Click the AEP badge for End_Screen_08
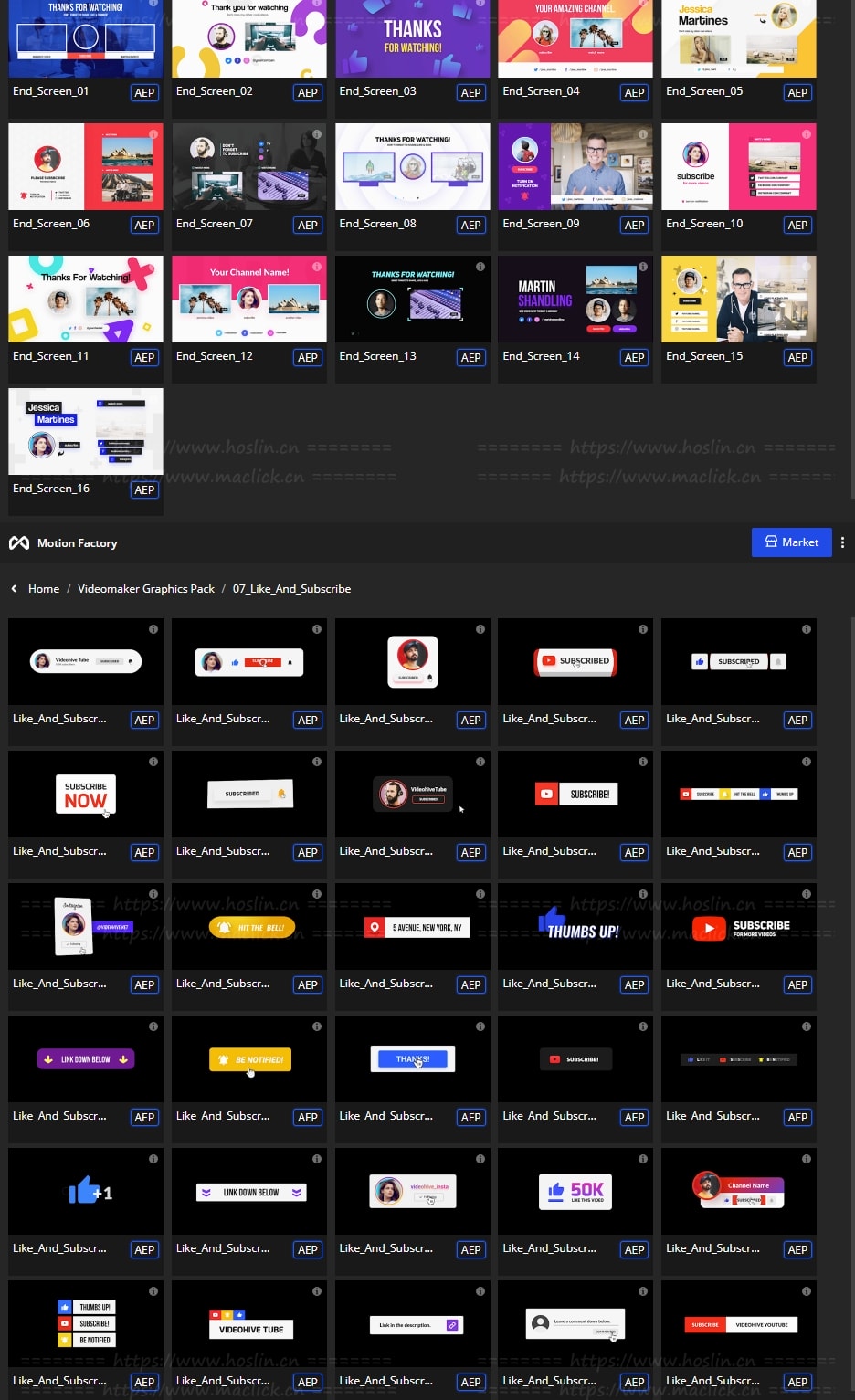855x1400 pixels. tap(471, 225)
